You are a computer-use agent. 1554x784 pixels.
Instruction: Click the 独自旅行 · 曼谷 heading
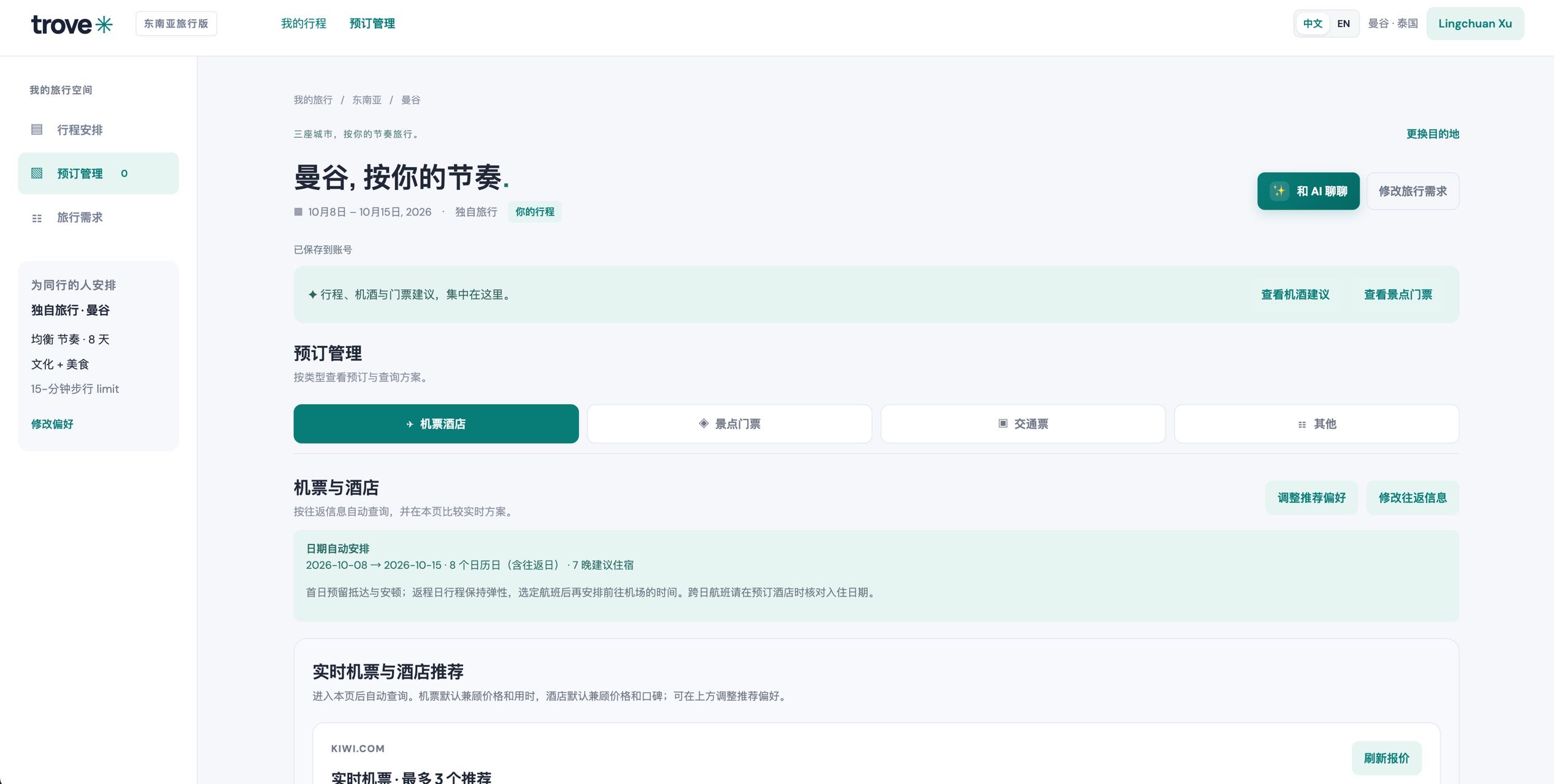tap(70, 311)
